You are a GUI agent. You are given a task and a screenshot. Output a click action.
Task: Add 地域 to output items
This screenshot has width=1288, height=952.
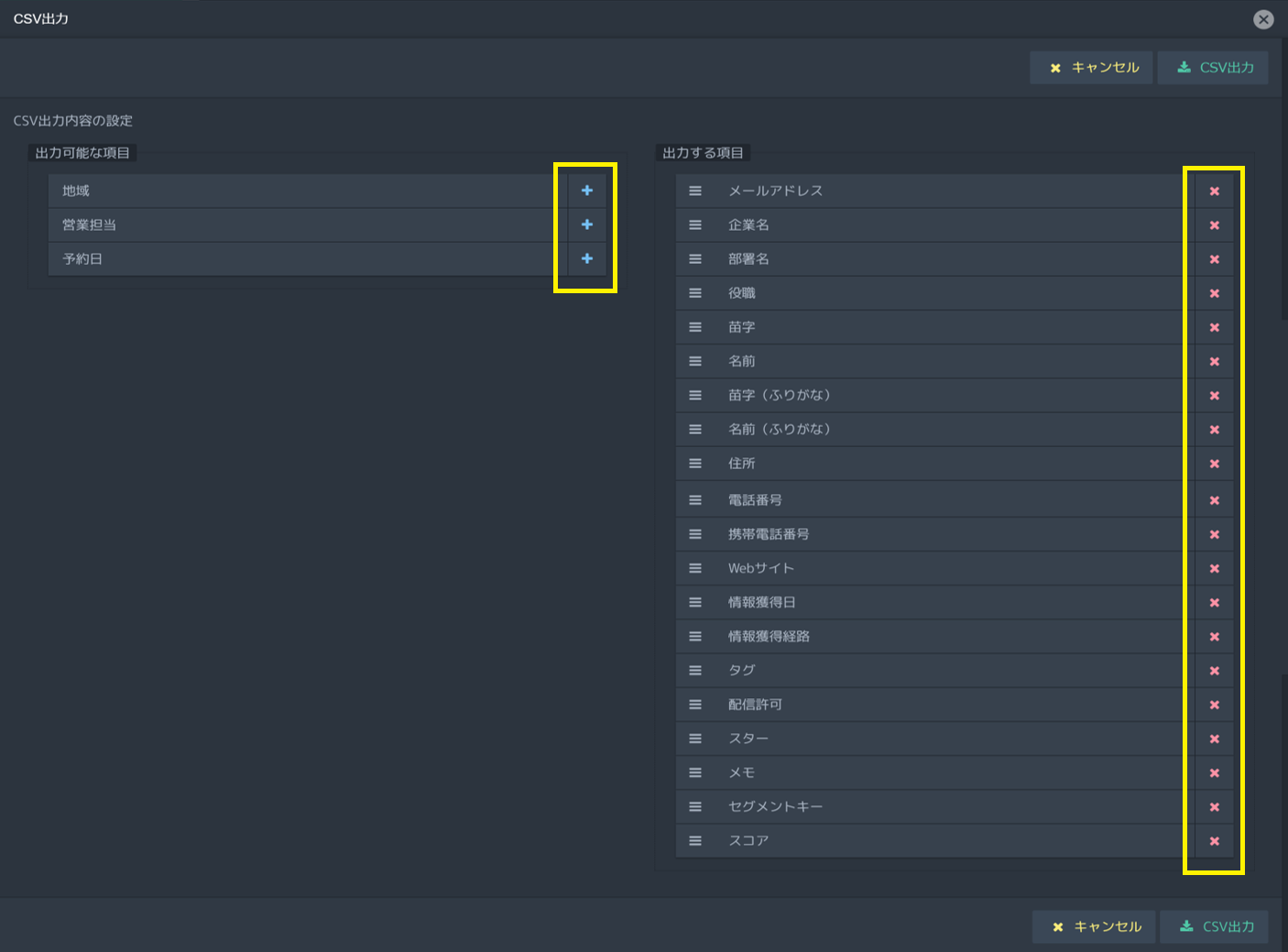pyautogui.click(x=587, y=191)
